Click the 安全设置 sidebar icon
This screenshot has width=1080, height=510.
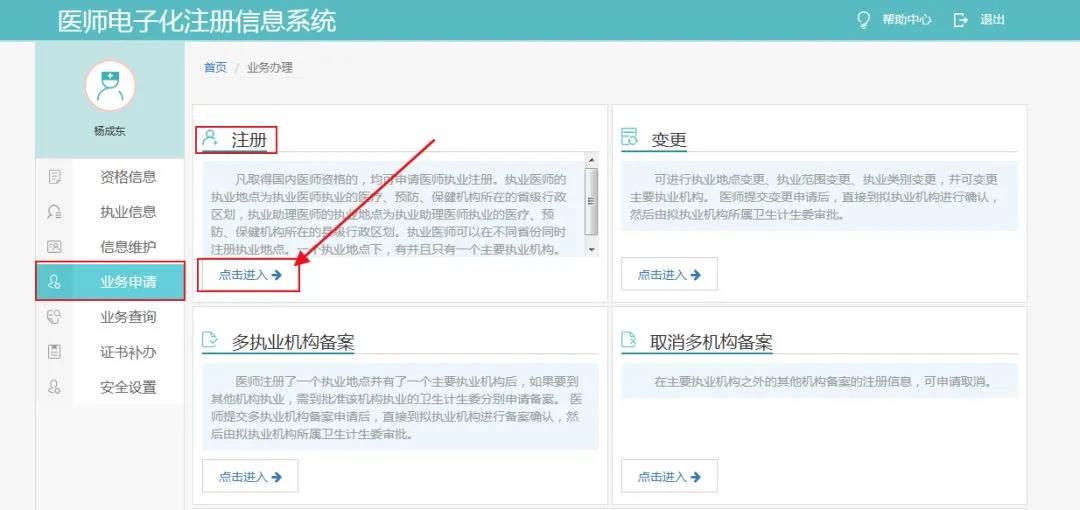click(55, 387)
